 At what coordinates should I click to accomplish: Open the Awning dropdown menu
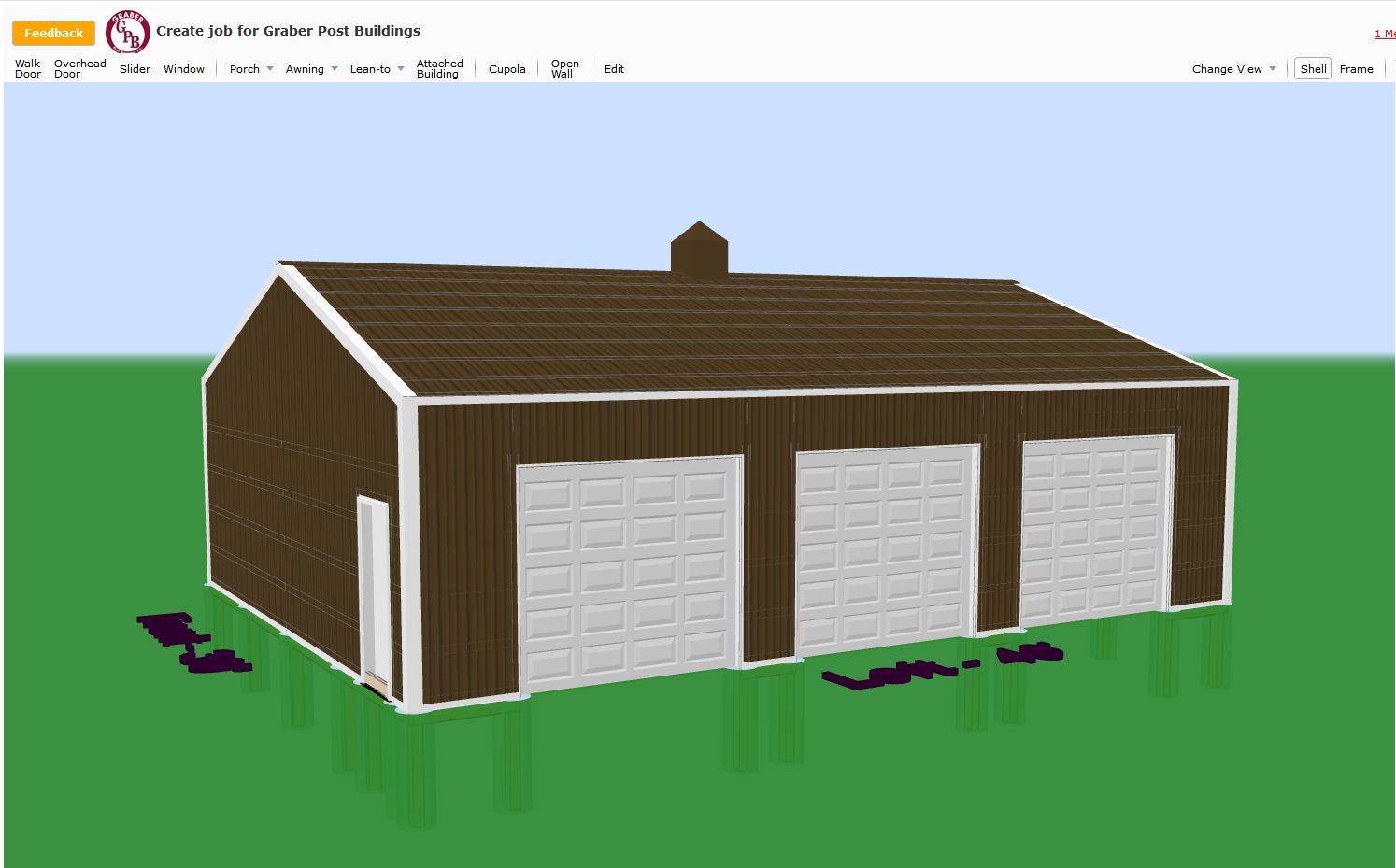coord(311,69)
